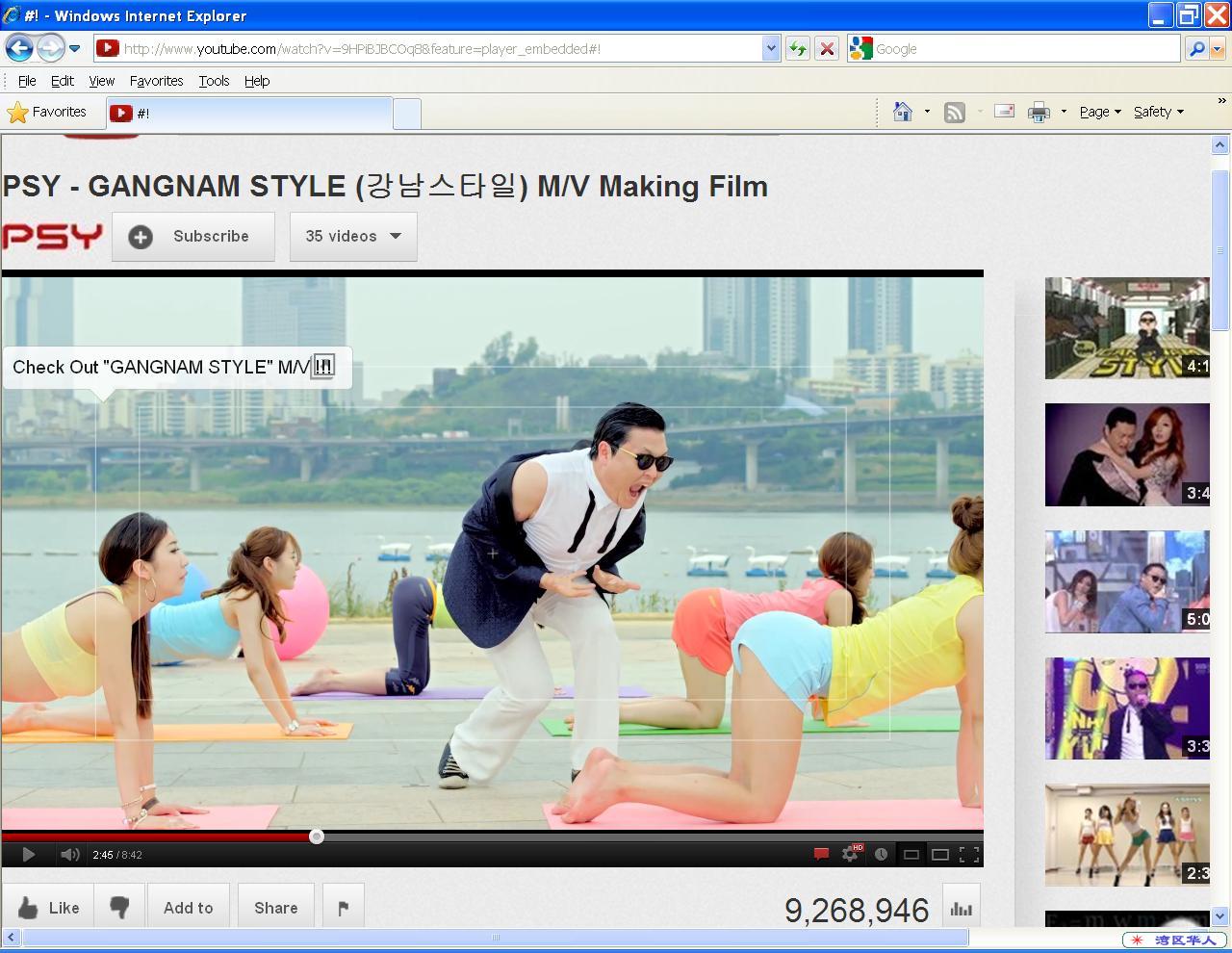Select the #! YouTube tab

249,114
